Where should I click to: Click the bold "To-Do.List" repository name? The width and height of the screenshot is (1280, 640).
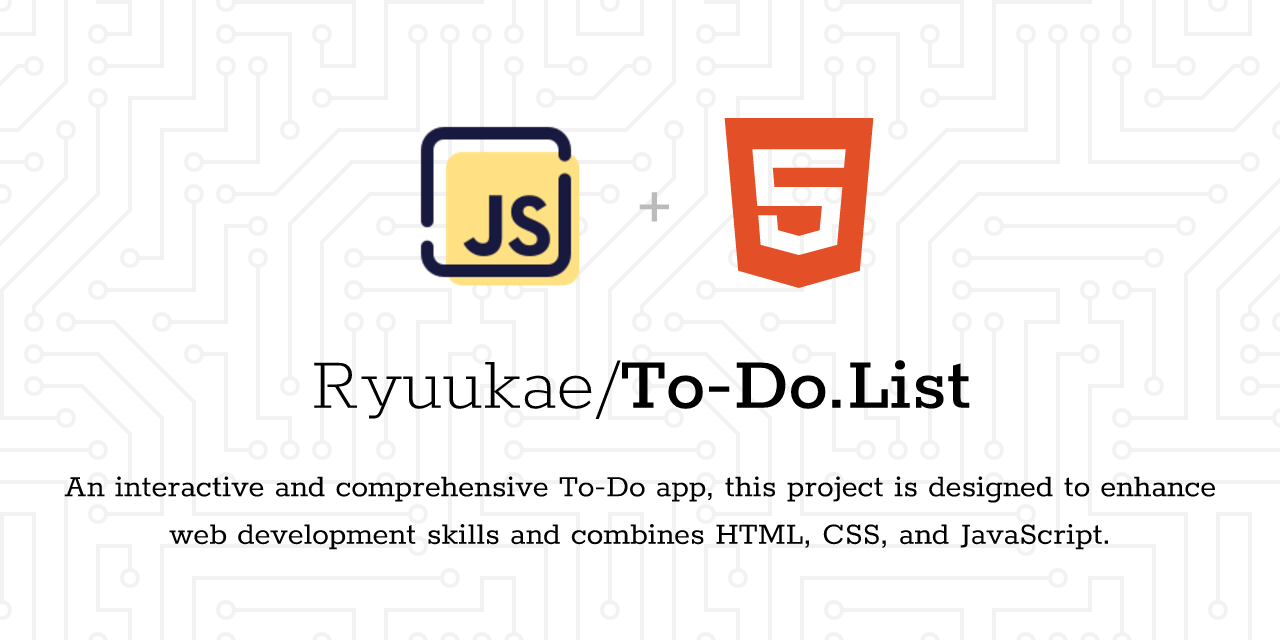[796, 387]
